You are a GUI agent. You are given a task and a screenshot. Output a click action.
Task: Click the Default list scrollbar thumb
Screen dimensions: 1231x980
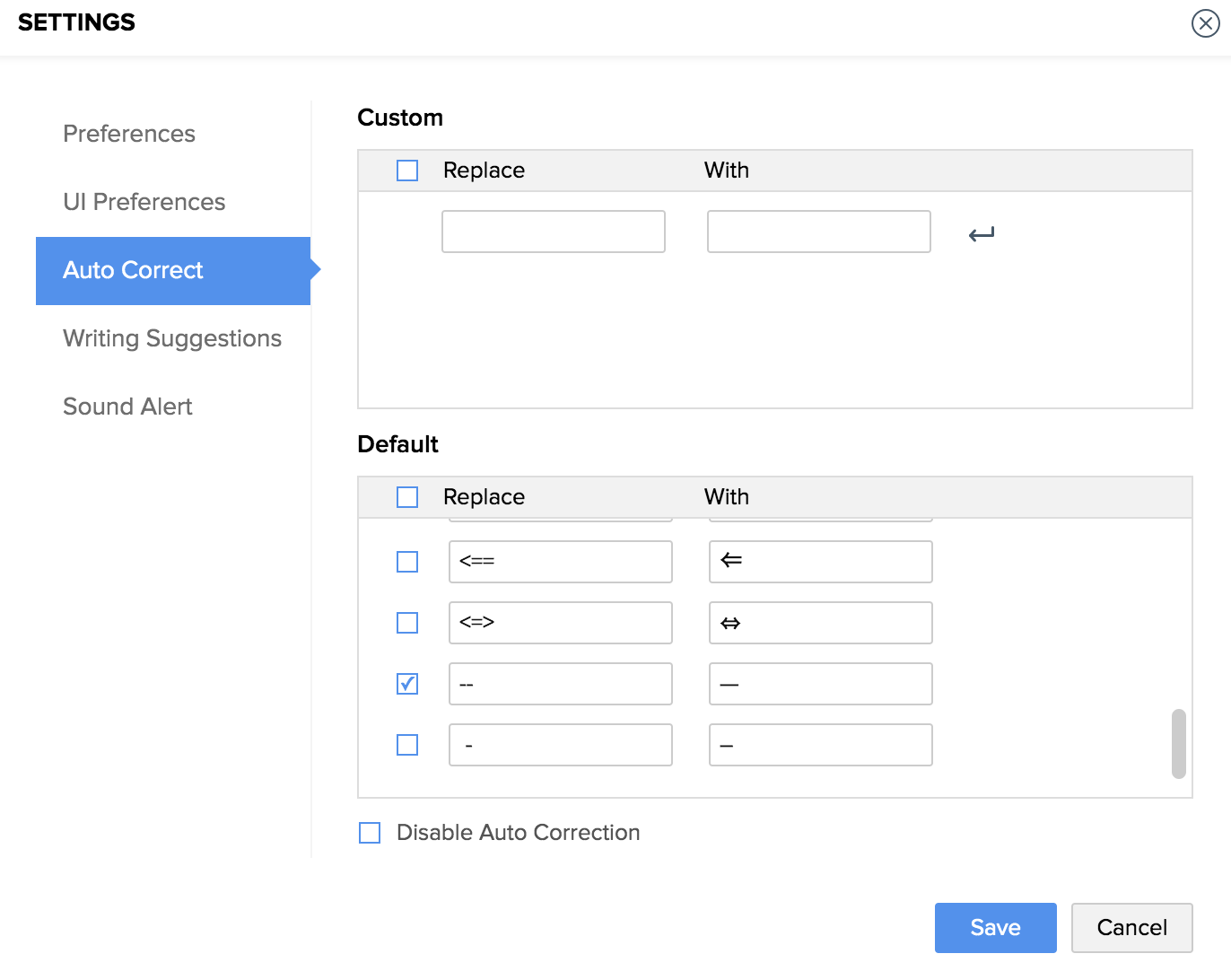[x=1179, y=744]
